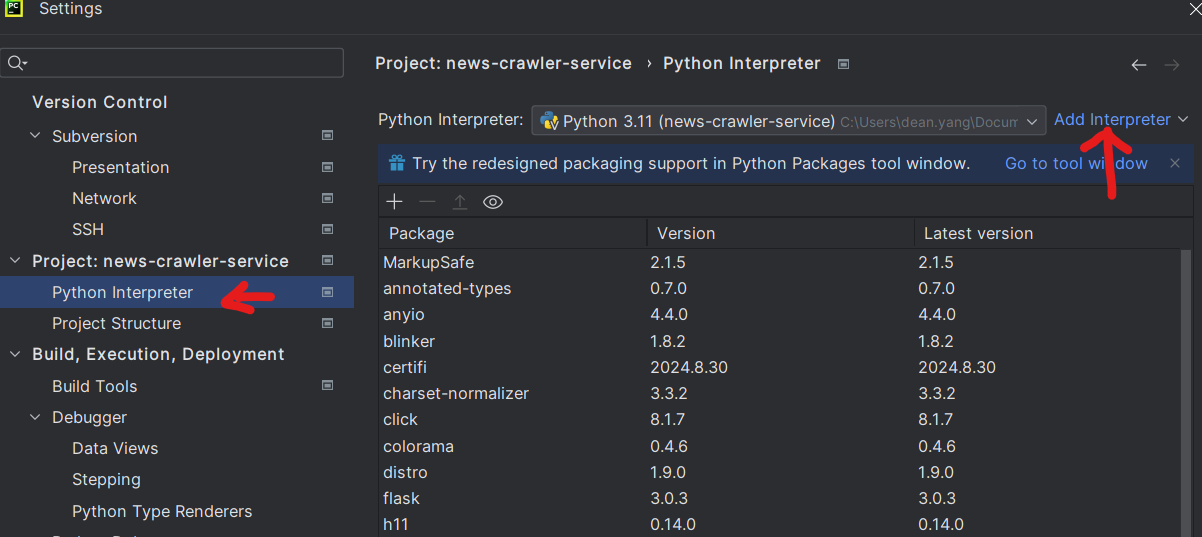This screenshot has height=537, width=1202.
Task: Click project-level icon beside Build Tools
Action: tap(327, 386)
